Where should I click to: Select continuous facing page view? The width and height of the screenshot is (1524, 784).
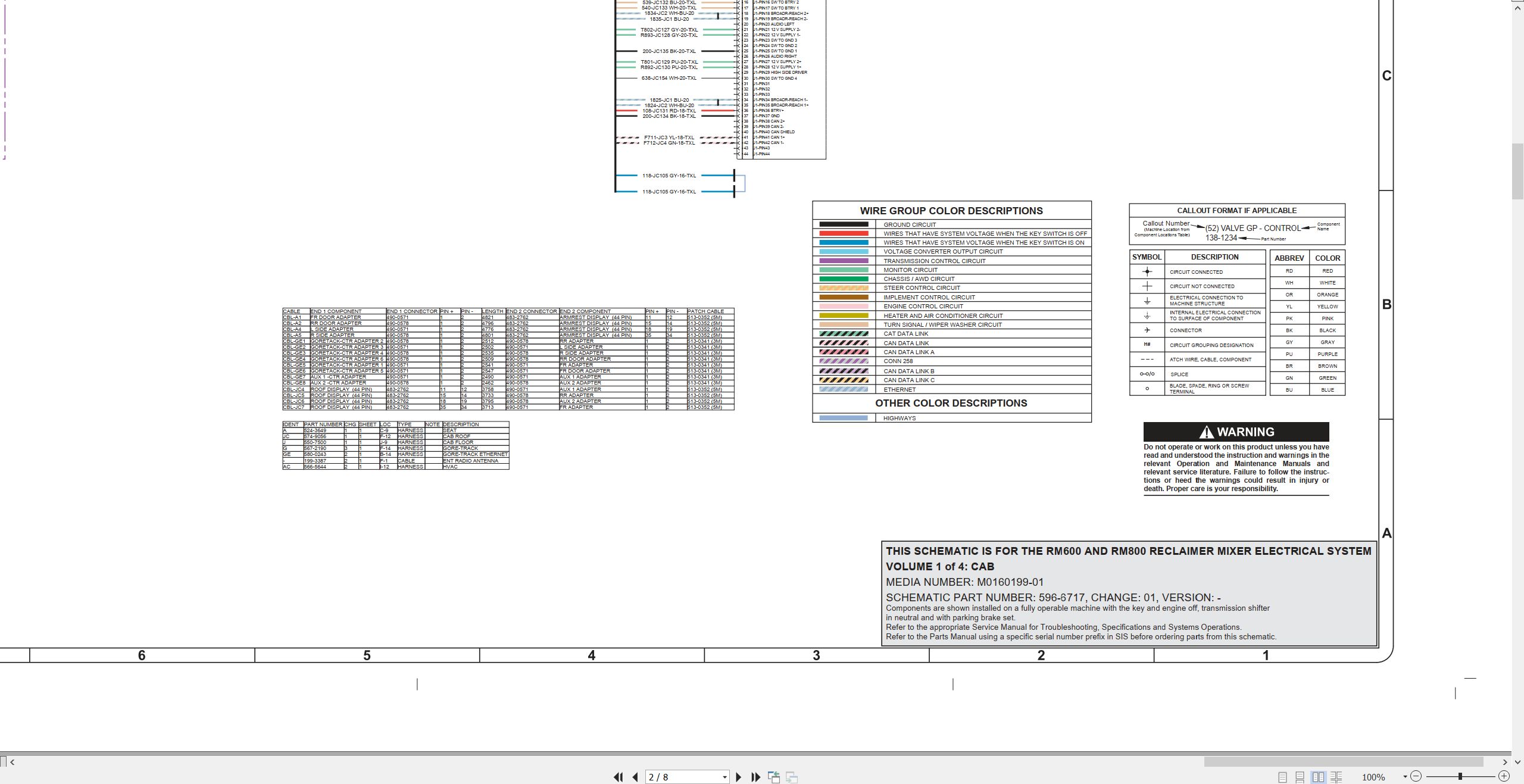pos(1336,777)
